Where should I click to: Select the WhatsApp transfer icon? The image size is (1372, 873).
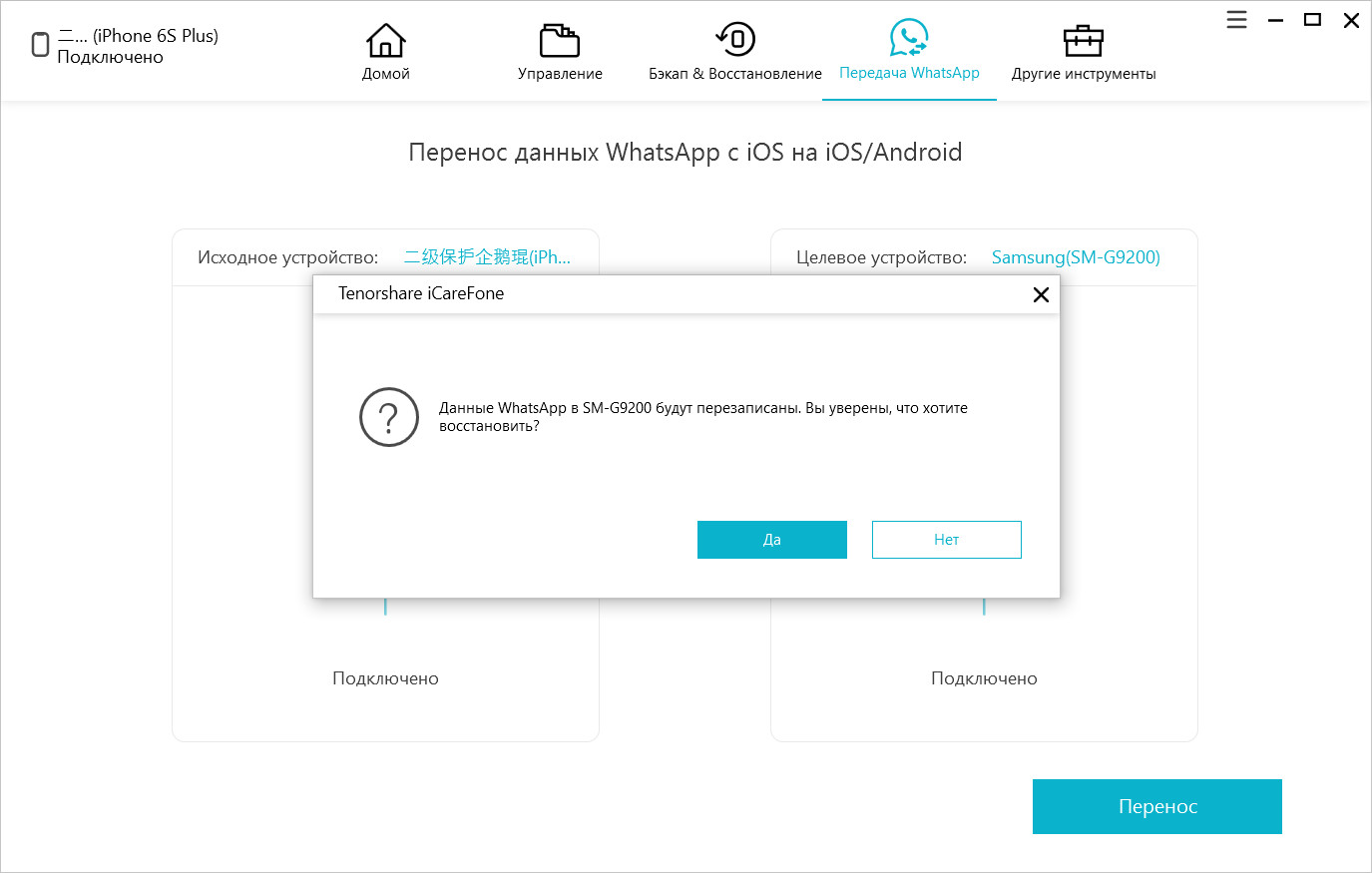click(909, 38)
